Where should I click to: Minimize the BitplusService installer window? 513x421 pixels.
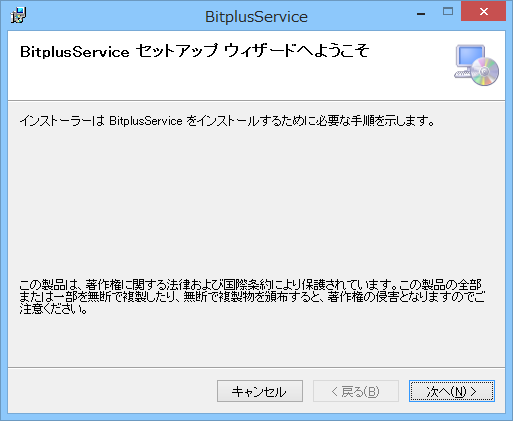[421, 14]
